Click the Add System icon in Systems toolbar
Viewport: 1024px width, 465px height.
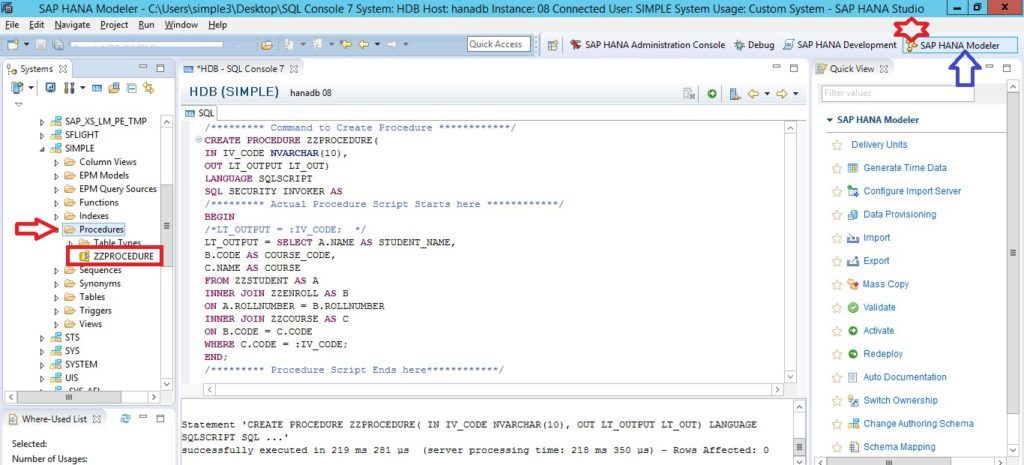(x=16, y=88)
